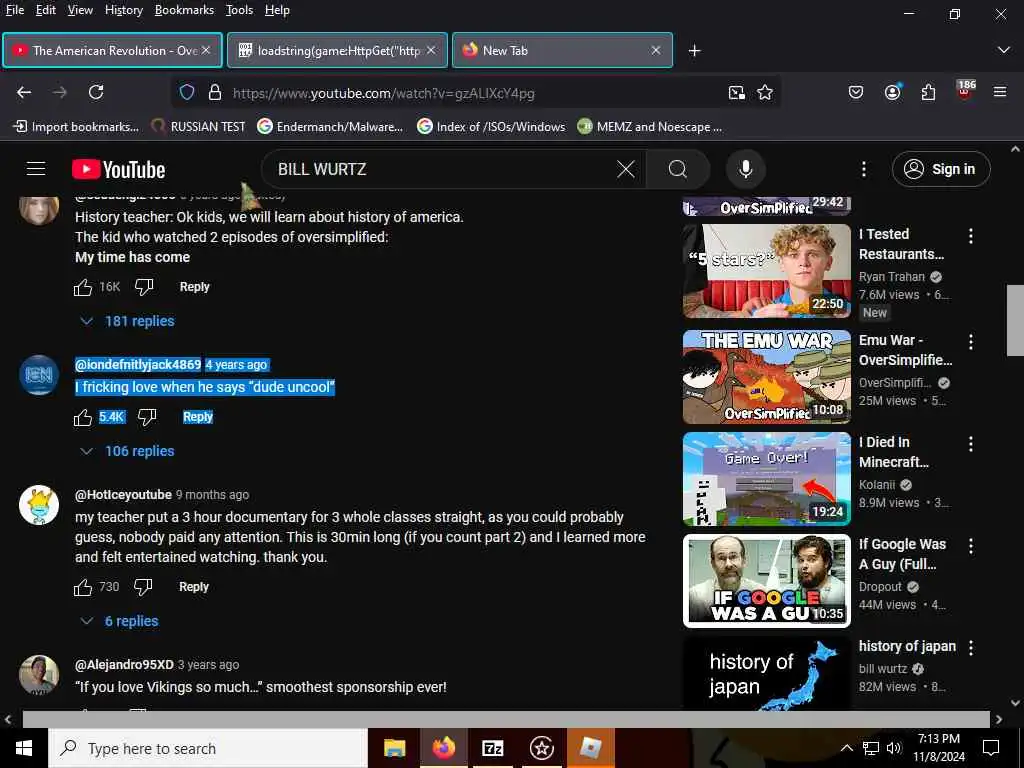The width and height of the screenshot is (1024, 768).
Task: View site security padlock info
Action: (215, 93)
